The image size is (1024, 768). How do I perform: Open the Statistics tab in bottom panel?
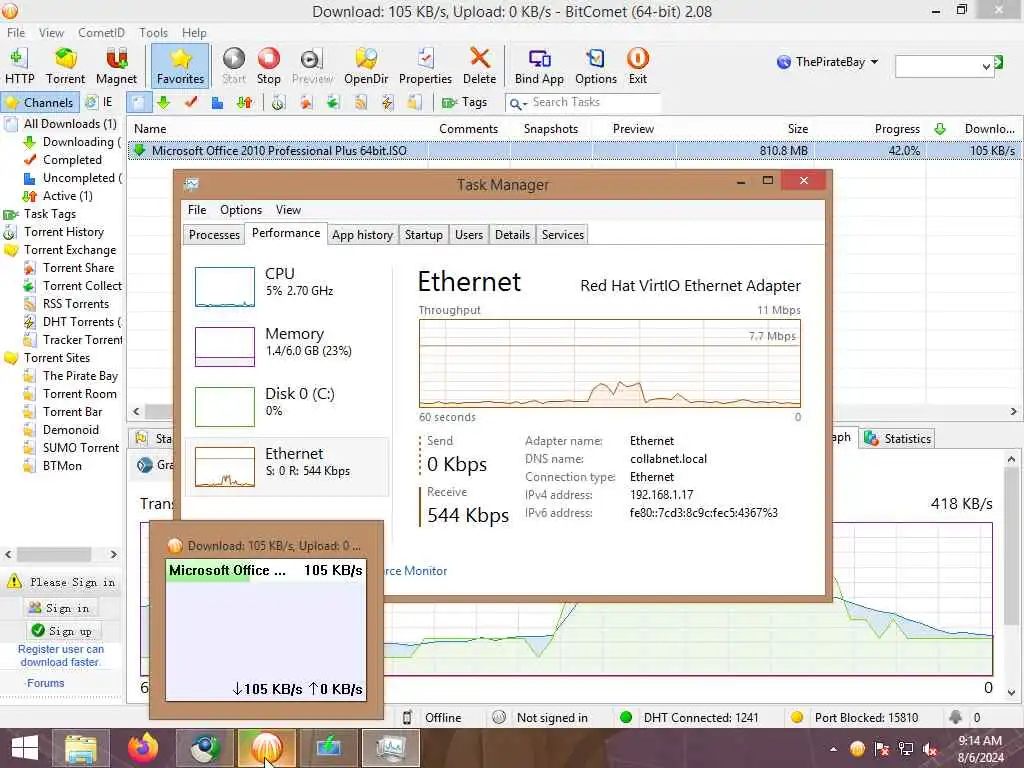click(x=898, y=439)
